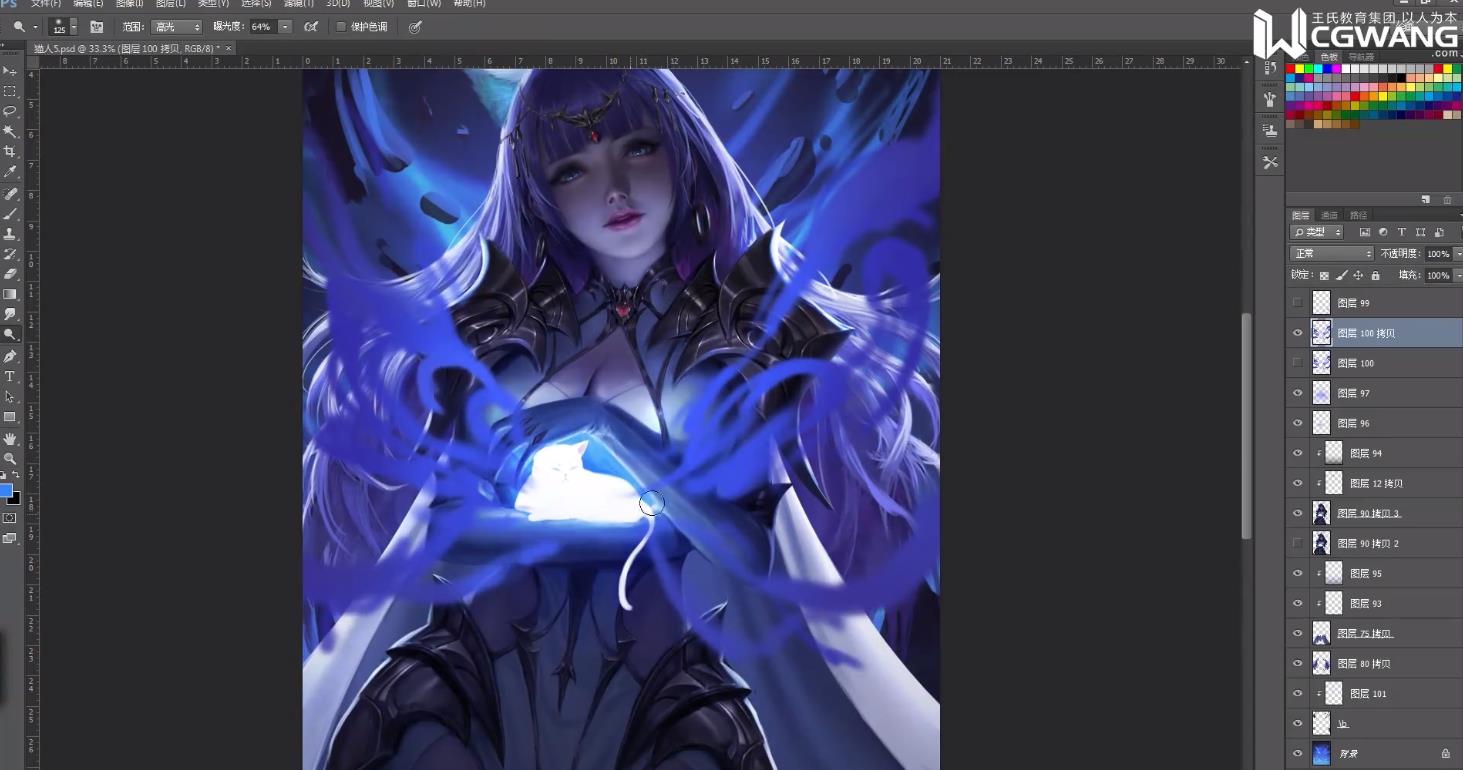Image resolution: width=1463 pixels, height=770 pixels.
Task: Show hidden layer 图层 99
Action: click(1298, 303)
